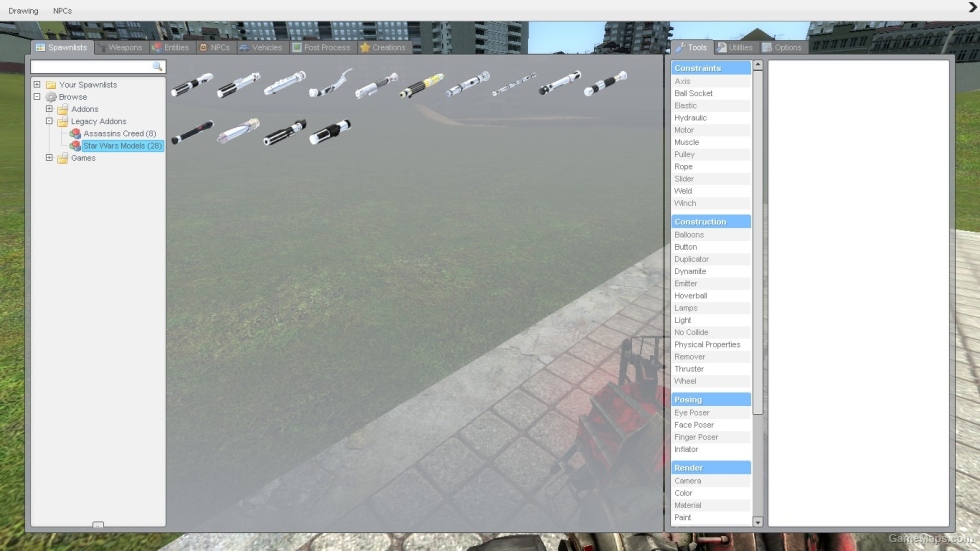Screen dimensions: 980x551
Task: Click the Browse gear icon
Action: (x=51, y=97)
